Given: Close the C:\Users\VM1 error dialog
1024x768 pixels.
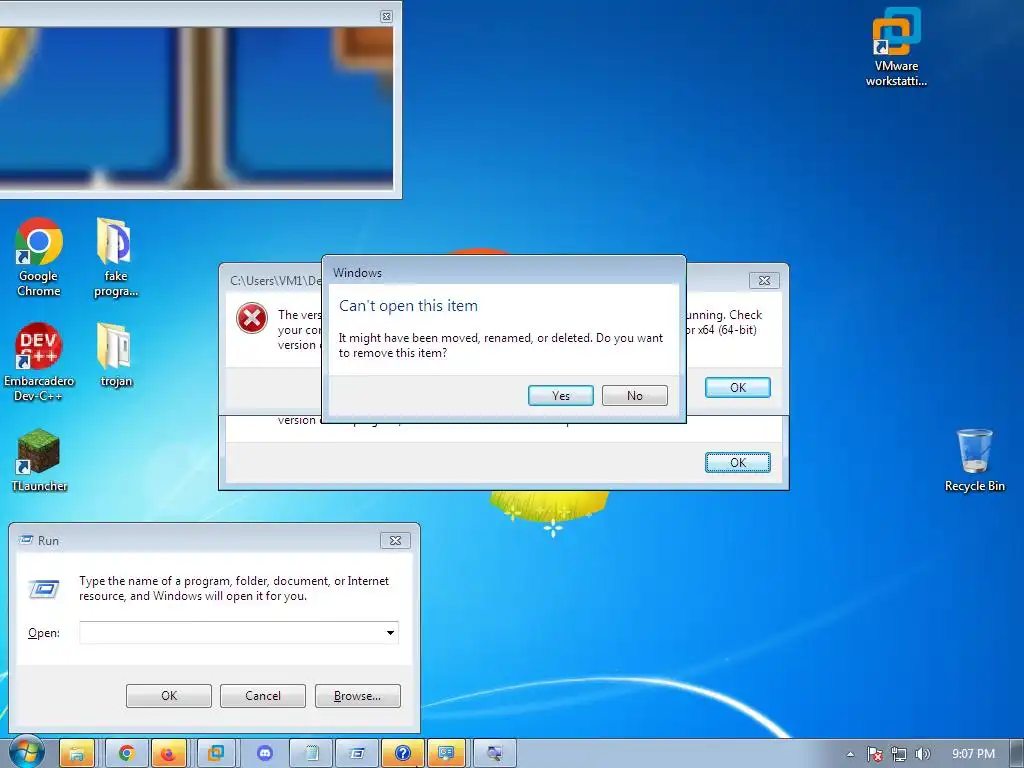Looking at the screenshot, I should click(763, 280).
